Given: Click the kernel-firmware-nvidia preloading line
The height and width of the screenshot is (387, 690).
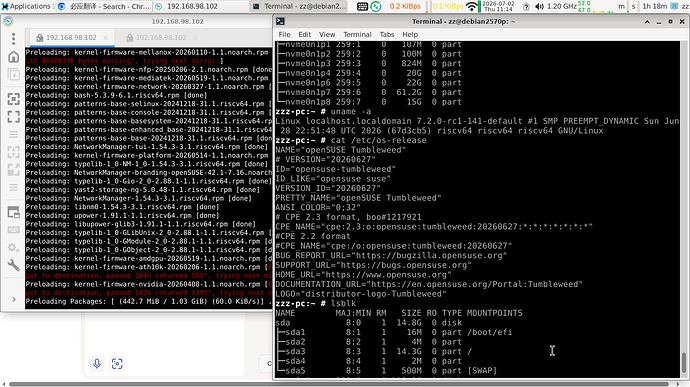Looking at the screenshot, I should pos(149,284).
